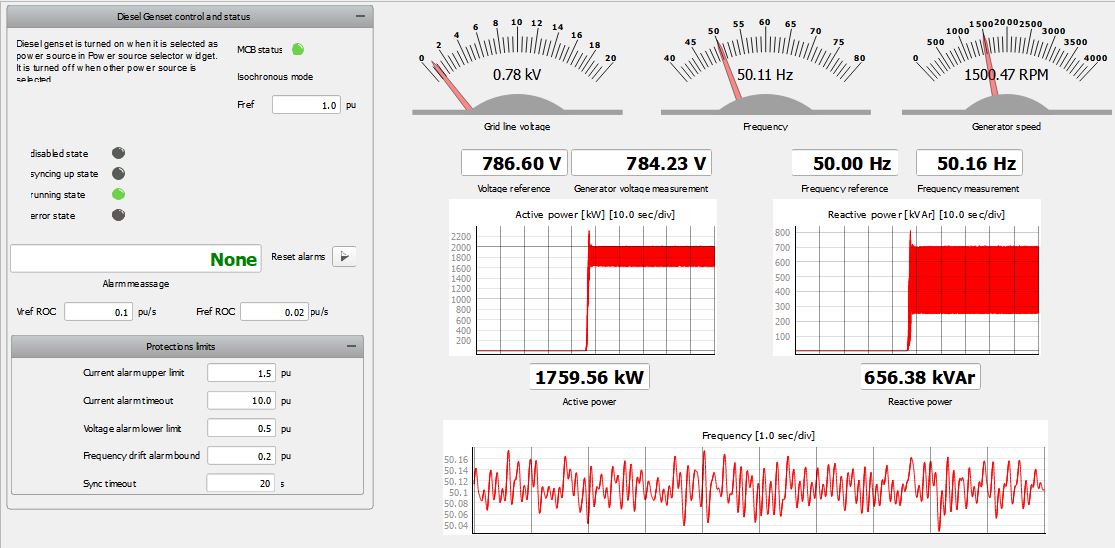Click the disabled state LED indicator

pyautogui.click(x=118, y=153)
